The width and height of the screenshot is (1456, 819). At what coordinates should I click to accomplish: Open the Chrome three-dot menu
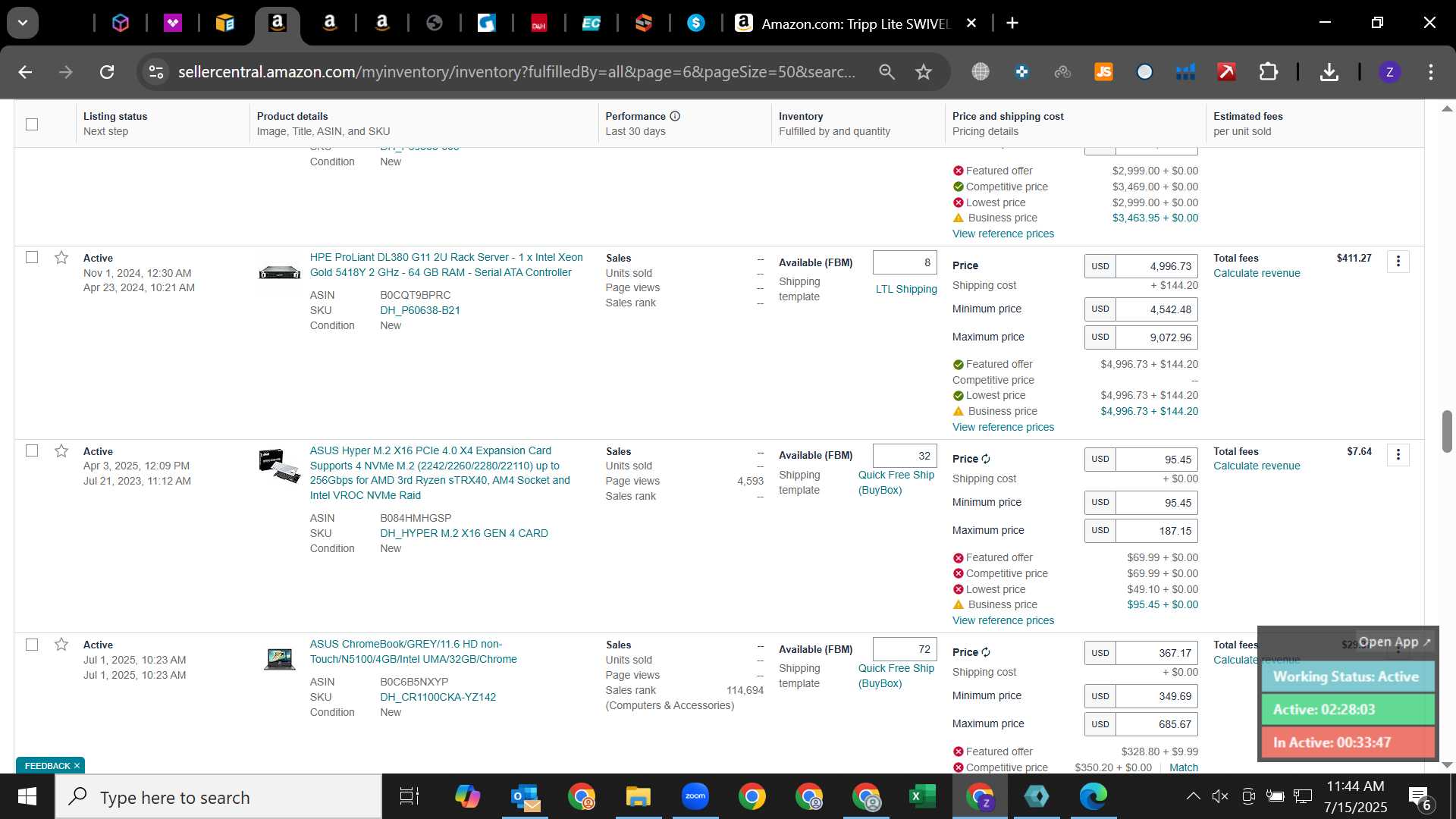1431,72
